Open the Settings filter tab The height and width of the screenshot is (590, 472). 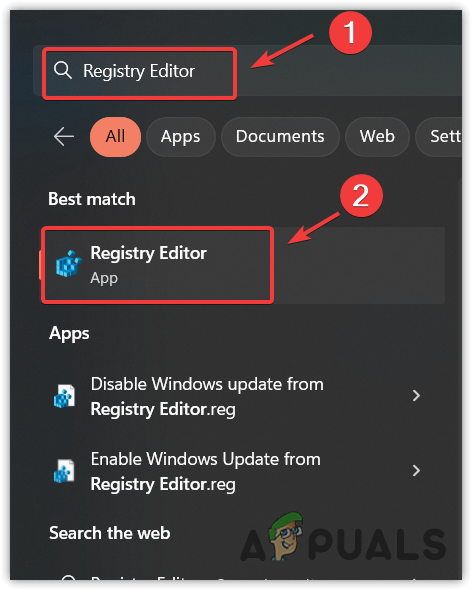click(440, 137)
